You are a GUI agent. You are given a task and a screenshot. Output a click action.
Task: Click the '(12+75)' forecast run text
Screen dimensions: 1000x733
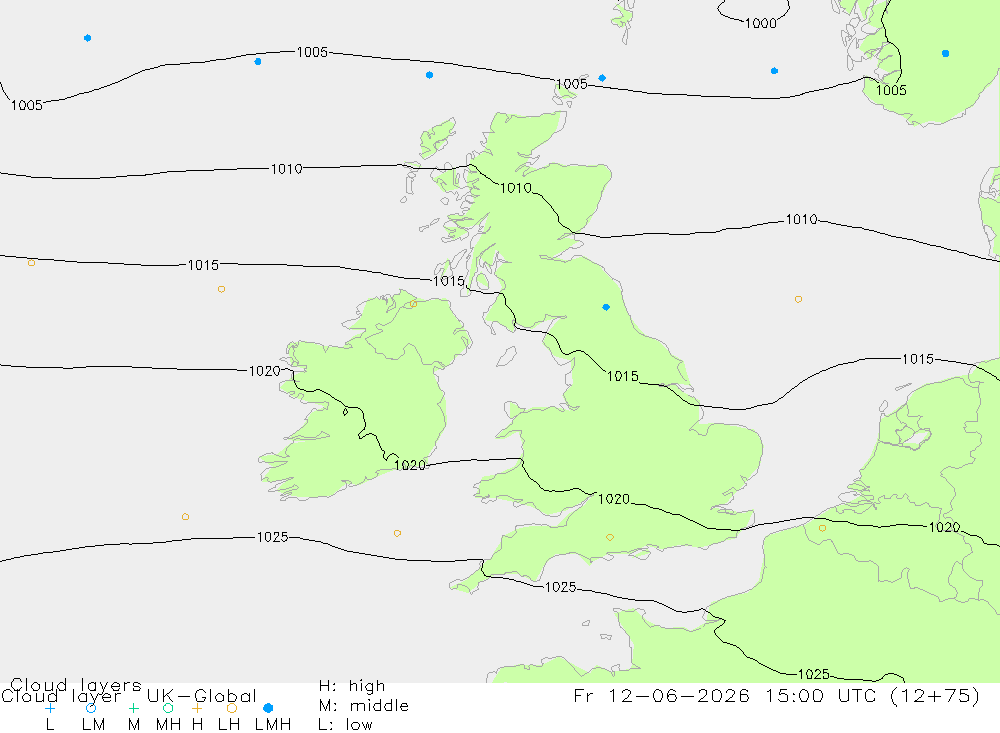click(934, 695)
